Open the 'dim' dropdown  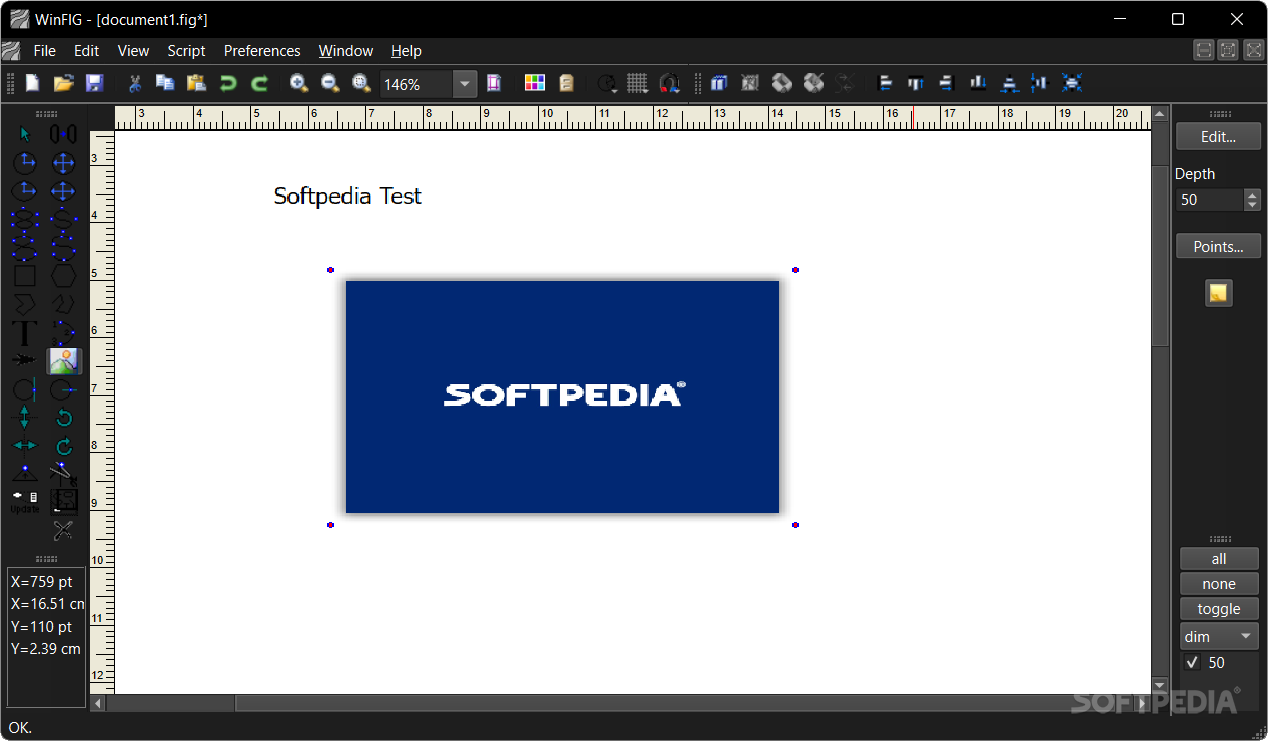tap(1218, 636)
